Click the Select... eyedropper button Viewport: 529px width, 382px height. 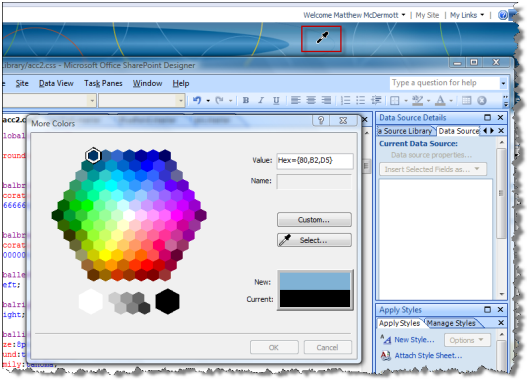[x=314, y=240]
